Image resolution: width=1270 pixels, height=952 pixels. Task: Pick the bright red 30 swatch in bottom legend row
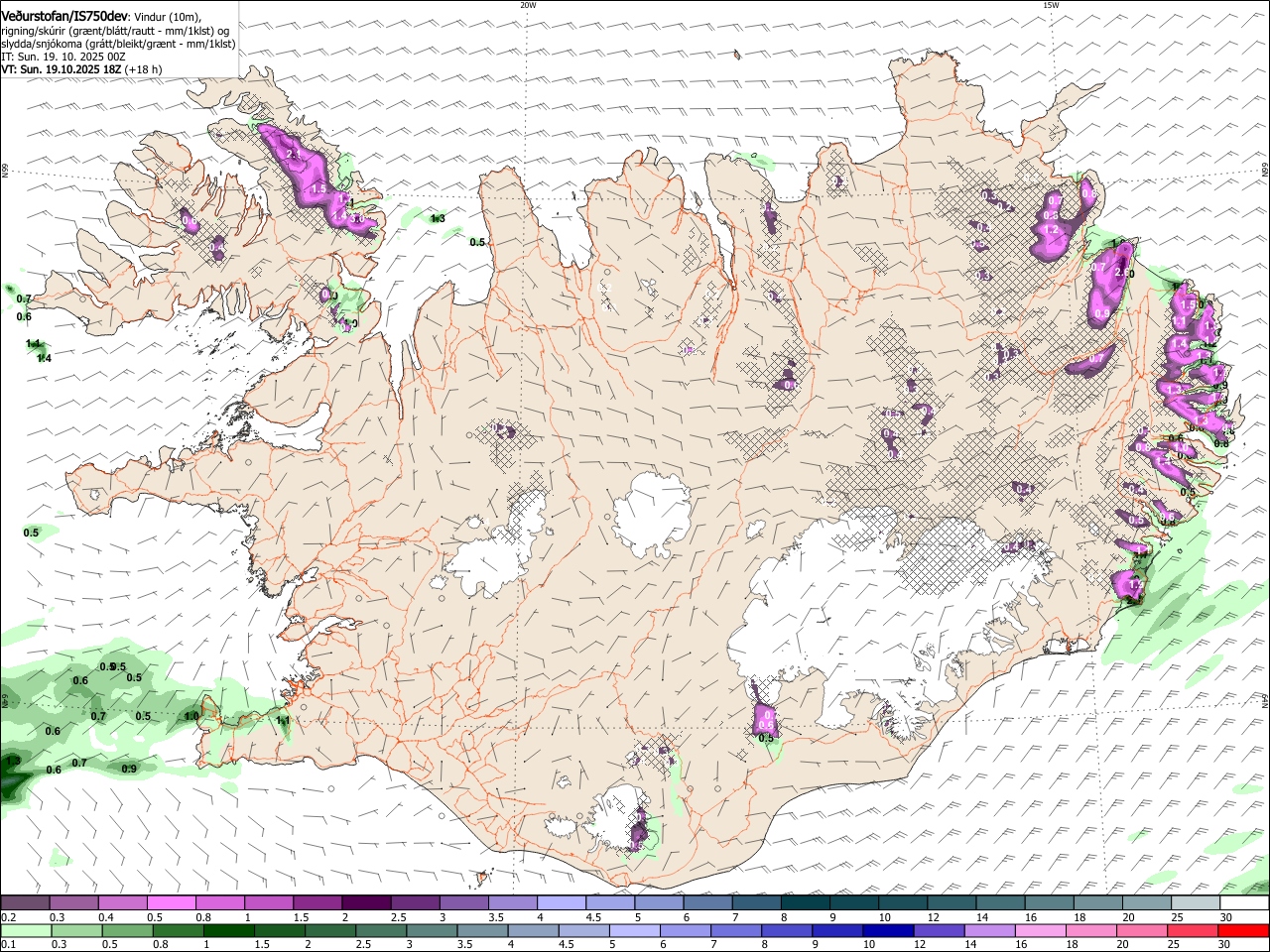(1243, 930)
